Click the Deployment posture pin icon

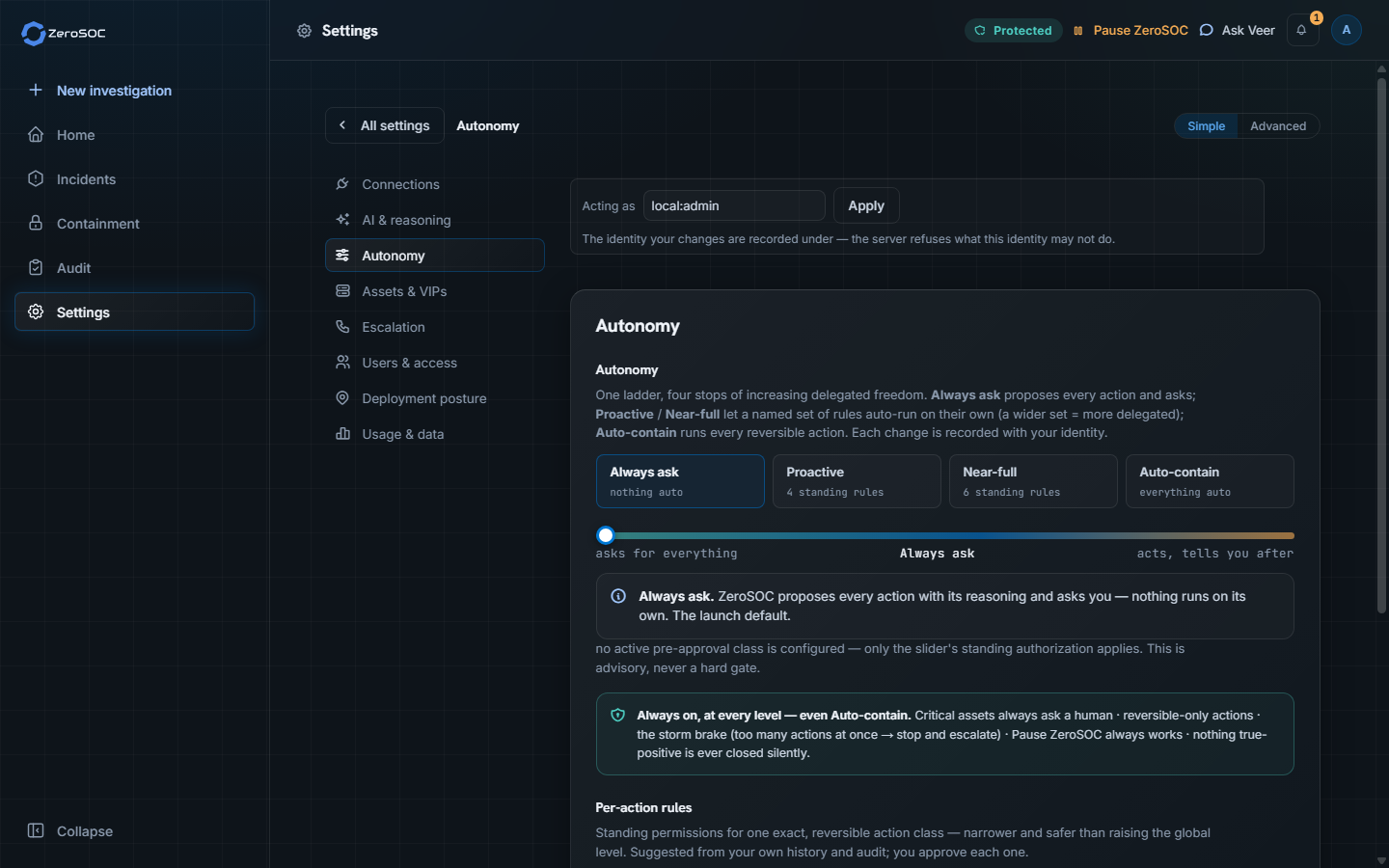[x=342, y=398]
